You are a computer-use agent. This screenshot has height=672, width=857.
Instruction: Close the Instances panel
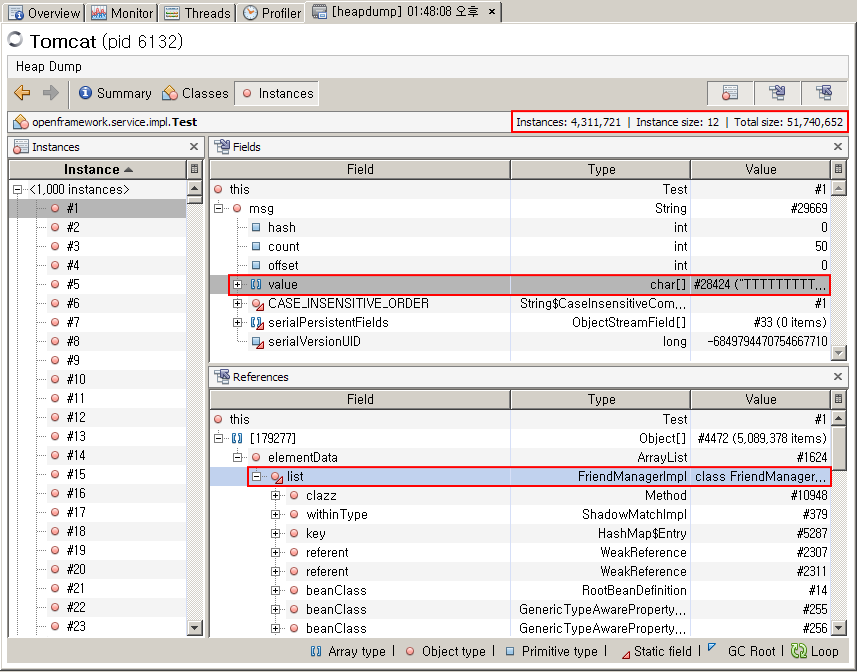(193, 146)
